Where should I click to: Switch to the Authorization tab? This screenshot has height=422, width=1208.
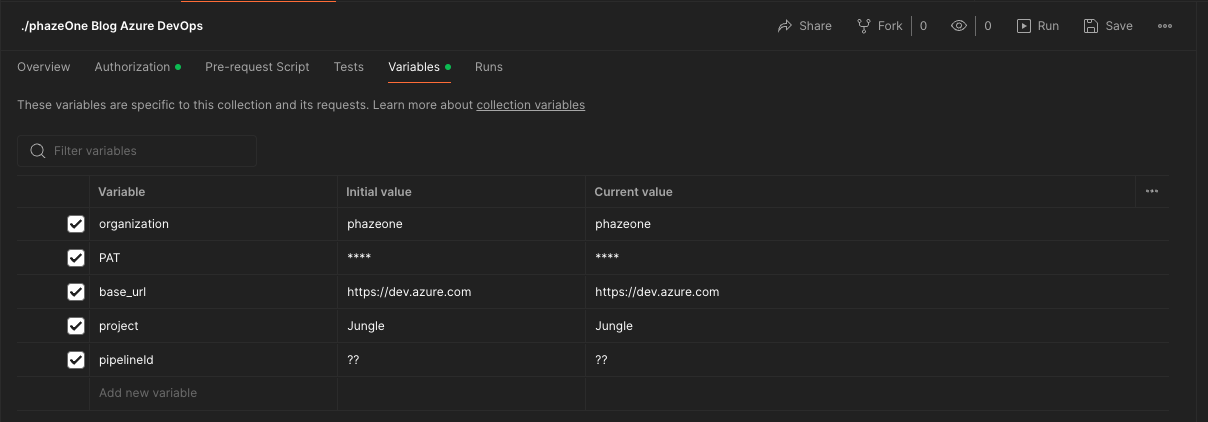pyautogui.click(x=132, y=67)
